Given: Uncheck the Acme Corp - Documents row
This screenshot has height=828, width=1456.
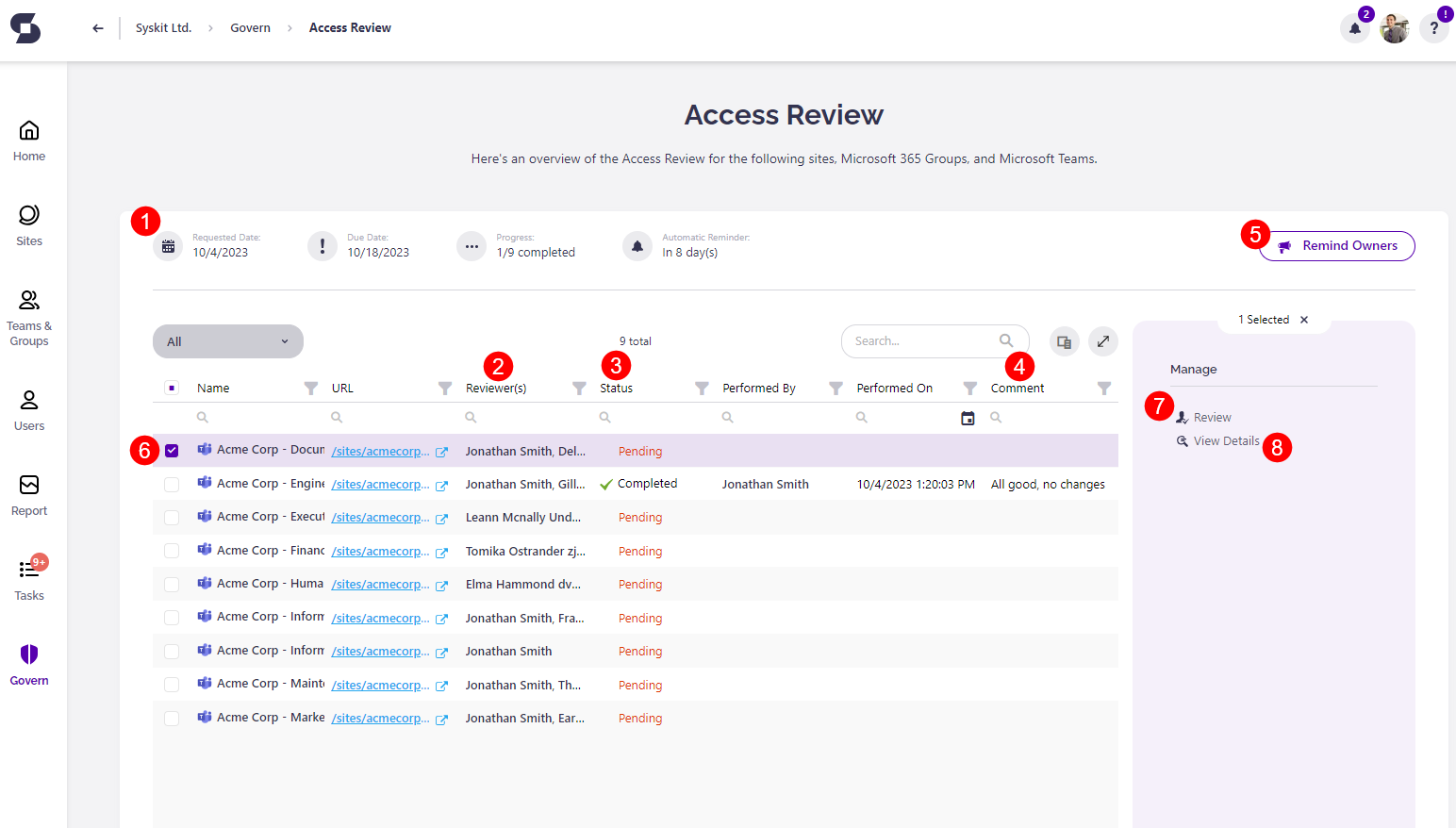Looking at the screenshot, I should point(172,450).
